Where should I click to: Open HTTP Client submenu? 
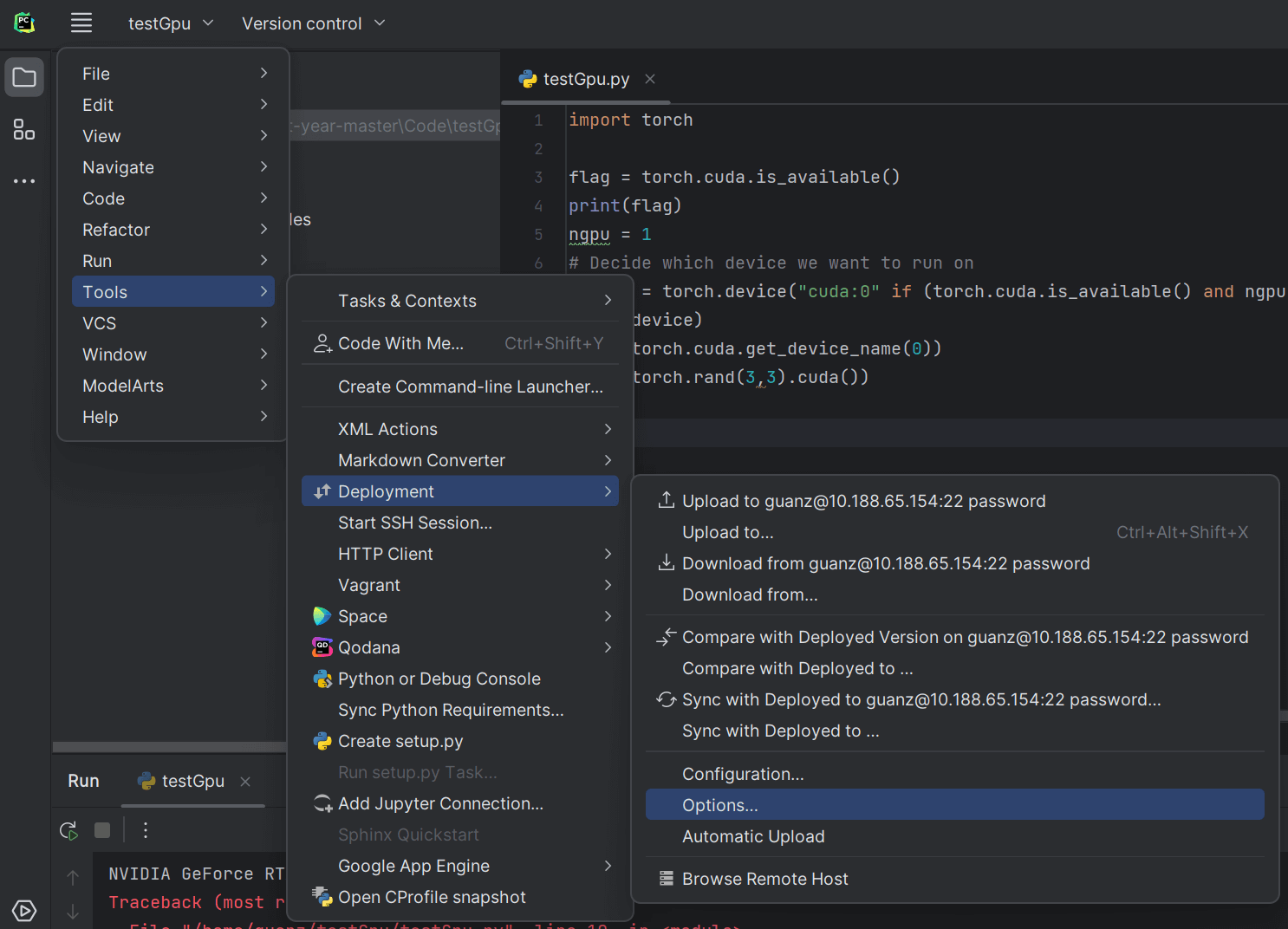click(x=460, y=554)
